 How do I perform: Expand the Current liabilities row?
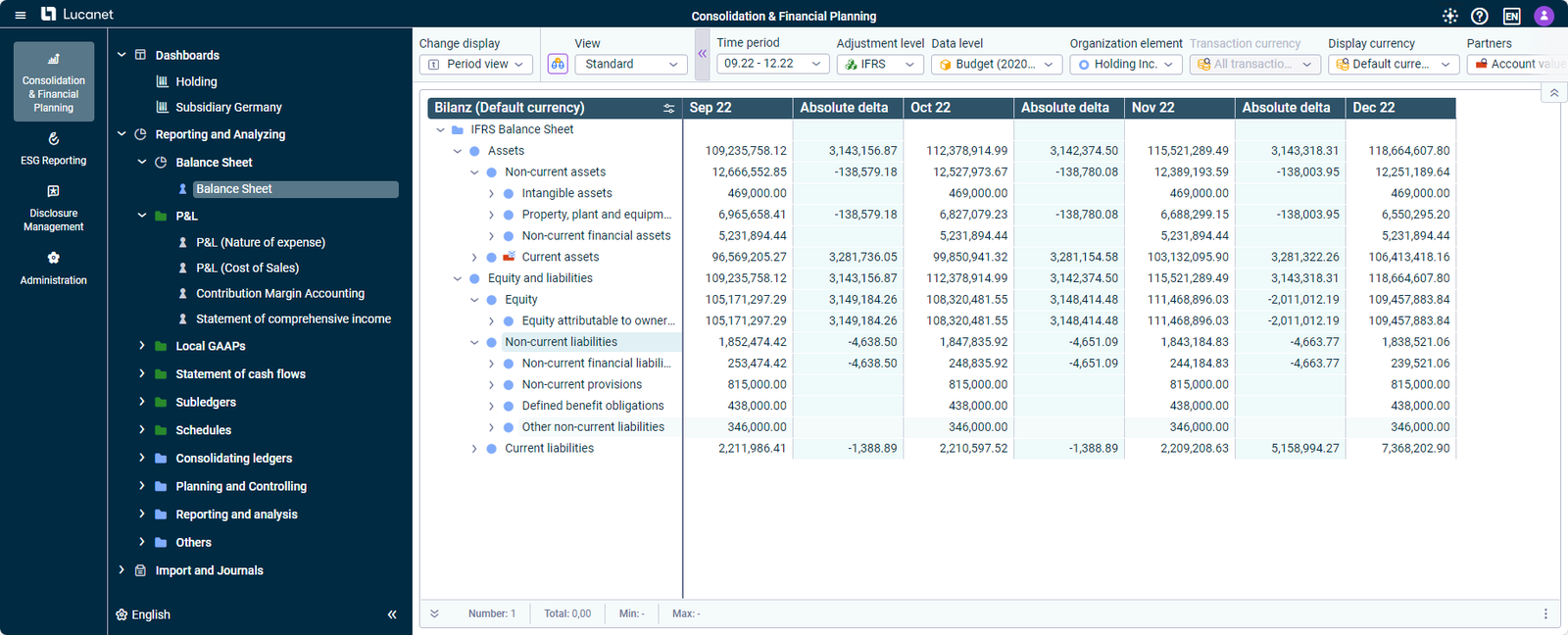pyautogui.click(x=474, y=449)
